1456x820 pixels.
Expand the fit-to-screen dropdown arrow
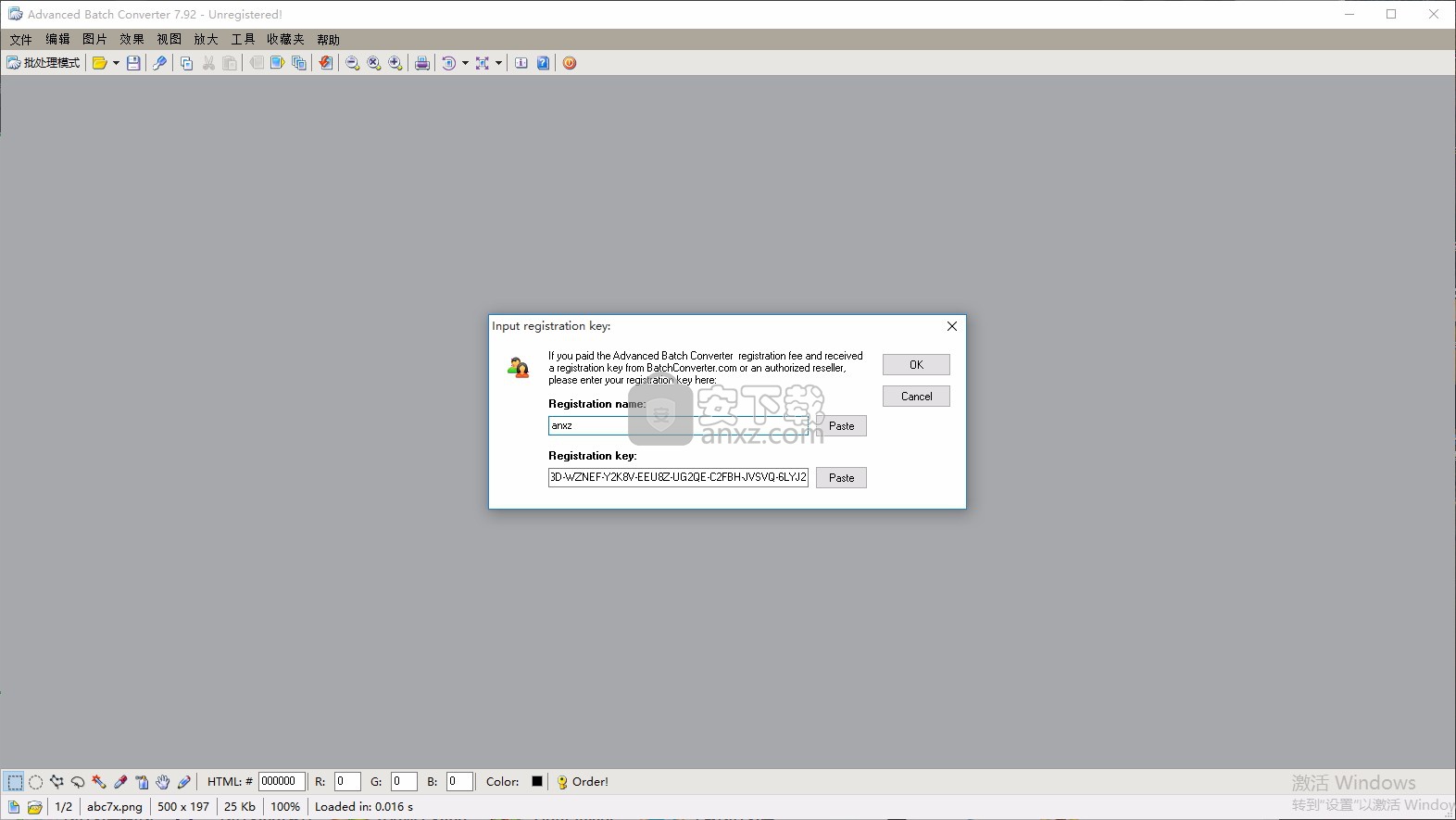498,63
